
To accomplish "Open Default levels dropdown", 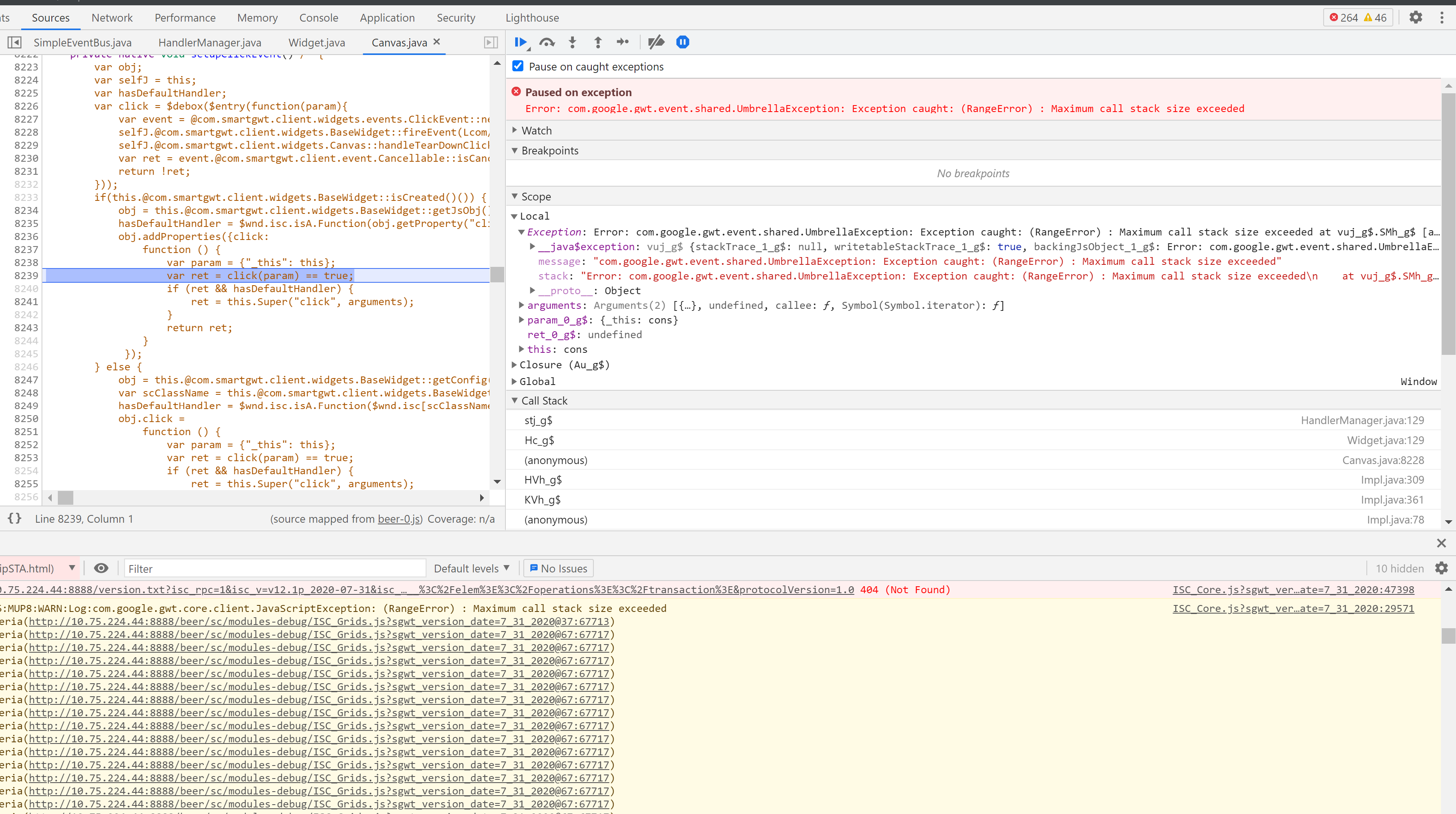I will click(x=471, y=568).
